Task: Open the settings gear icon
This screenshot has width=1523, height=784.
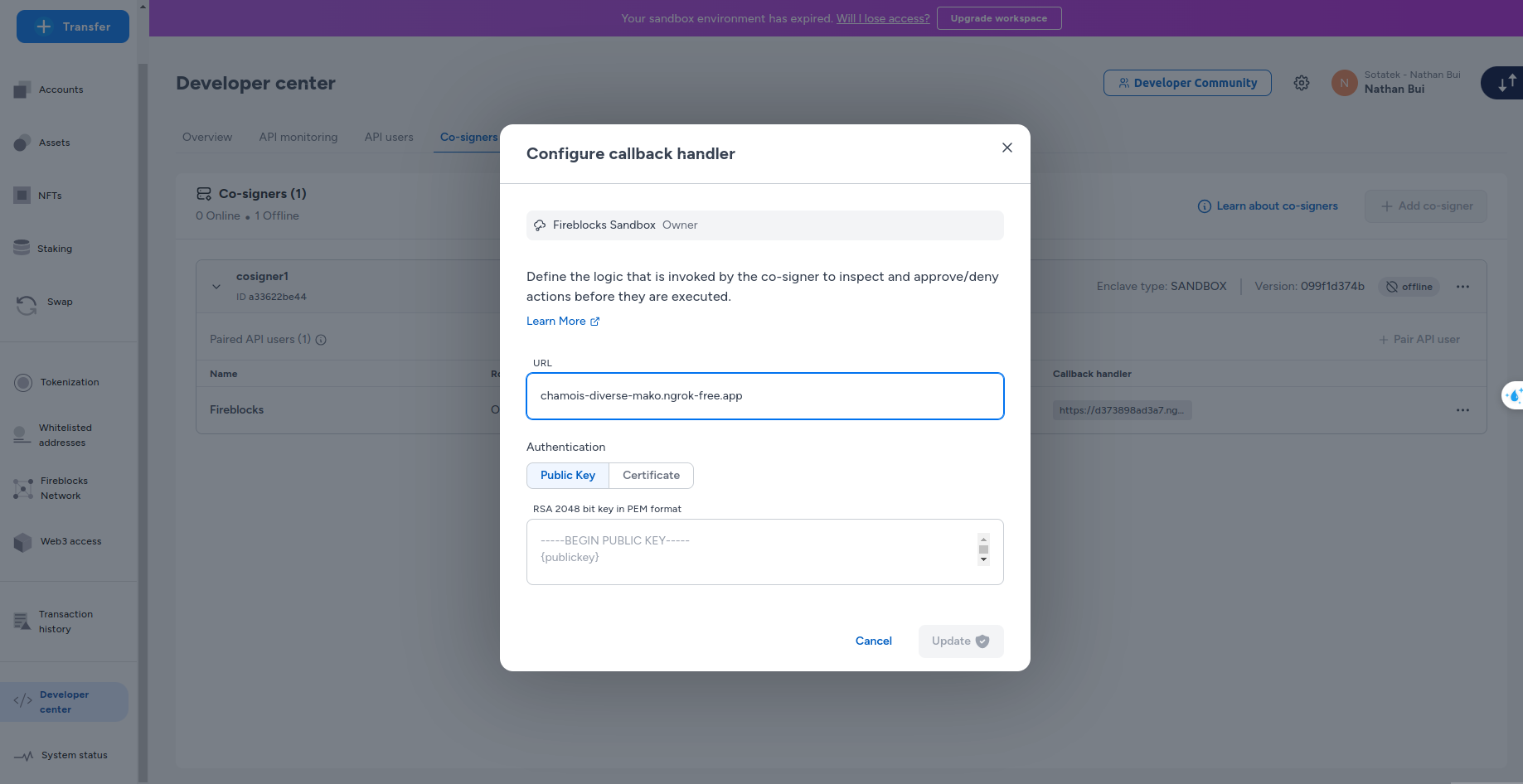Action: (1302, 83)
